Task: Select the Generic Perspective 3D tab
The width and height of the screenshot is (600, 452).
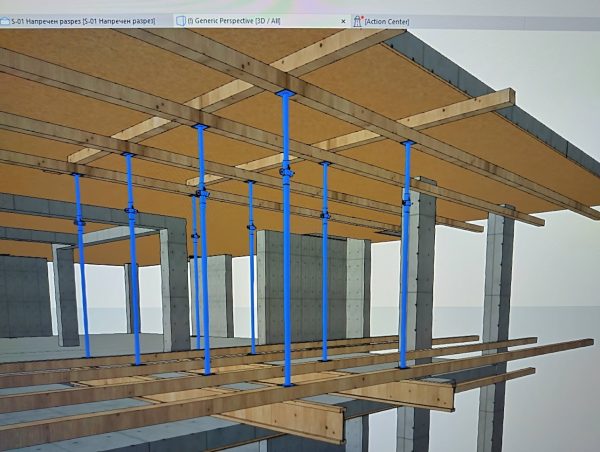Action: point(262,21)
